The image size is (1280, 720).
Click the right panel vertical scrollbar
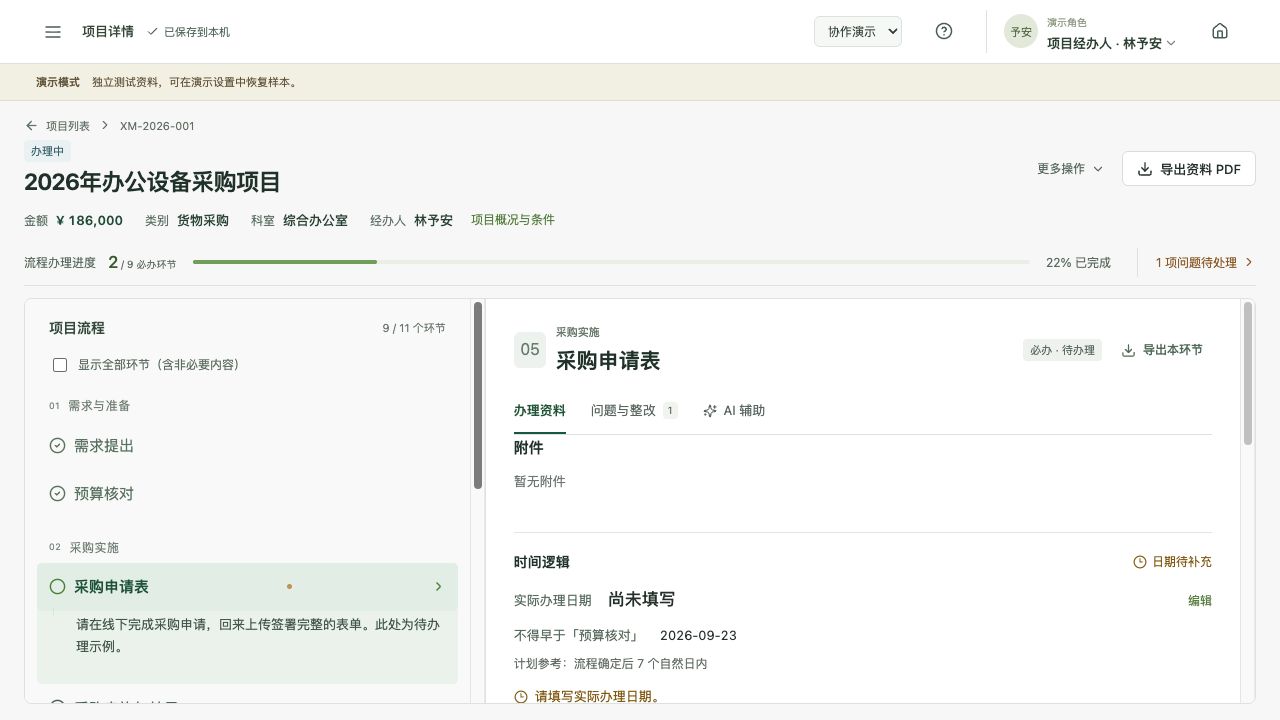1248,373
